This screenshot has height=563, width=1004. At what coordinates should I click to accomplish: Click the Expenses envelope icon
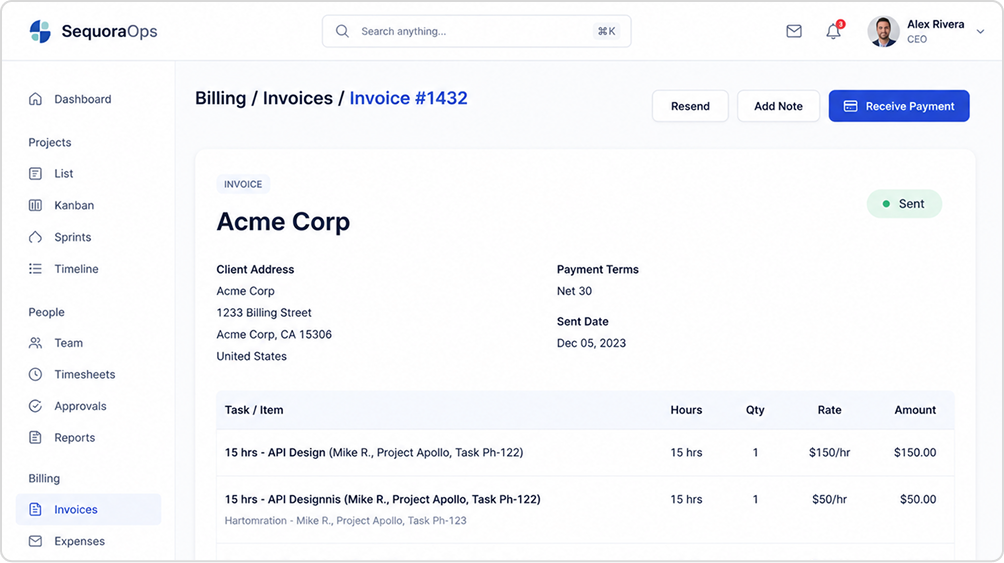pyautogui.click(x=35, y=541)
